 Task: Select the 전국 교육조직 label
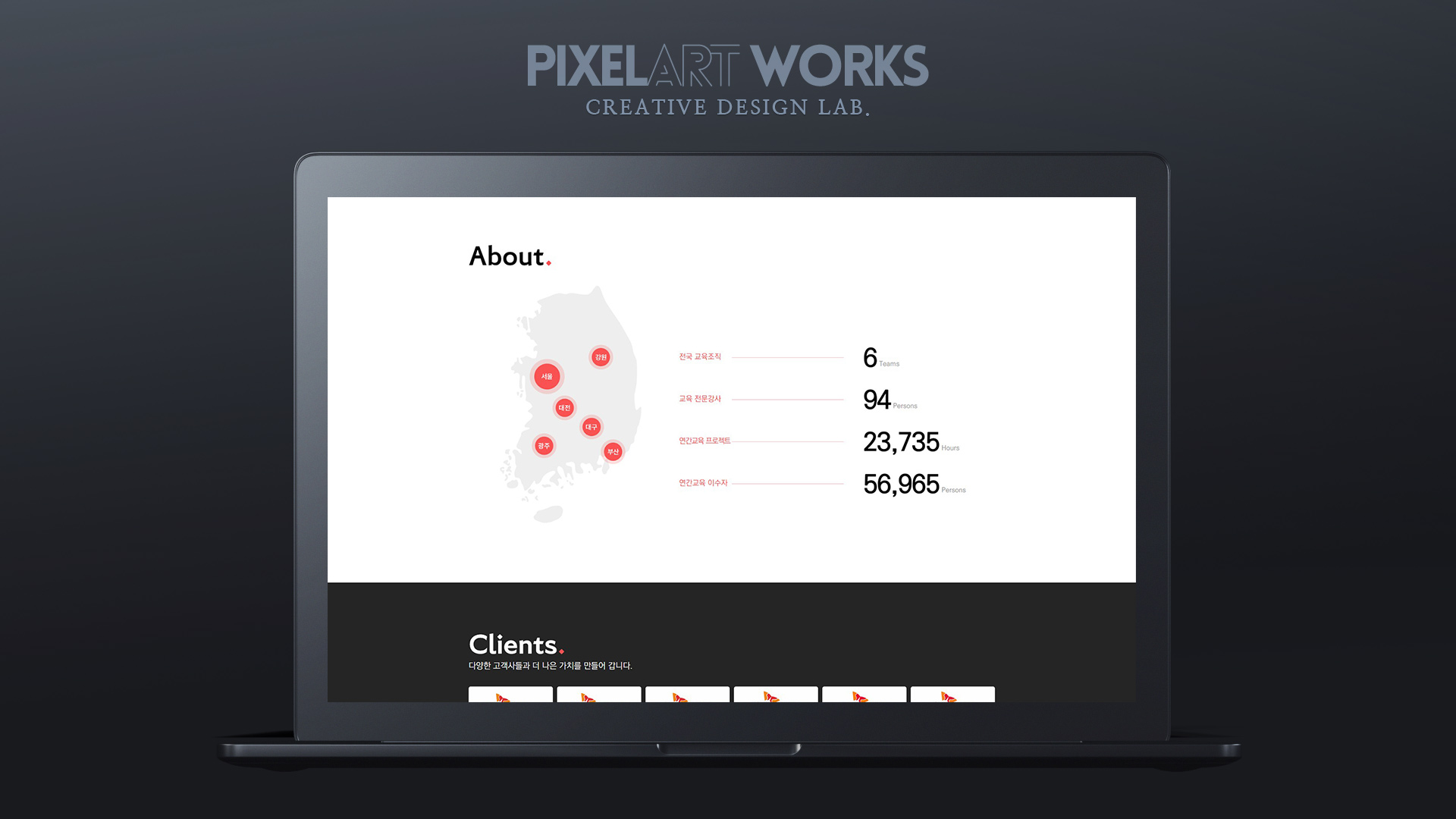700,356
